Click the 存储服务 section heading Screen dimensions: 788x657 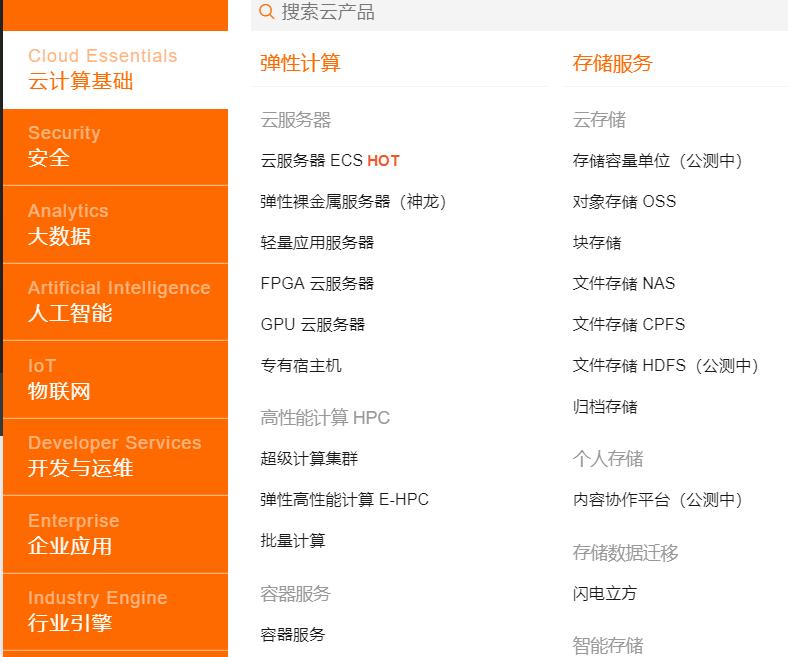coord(613,63)
